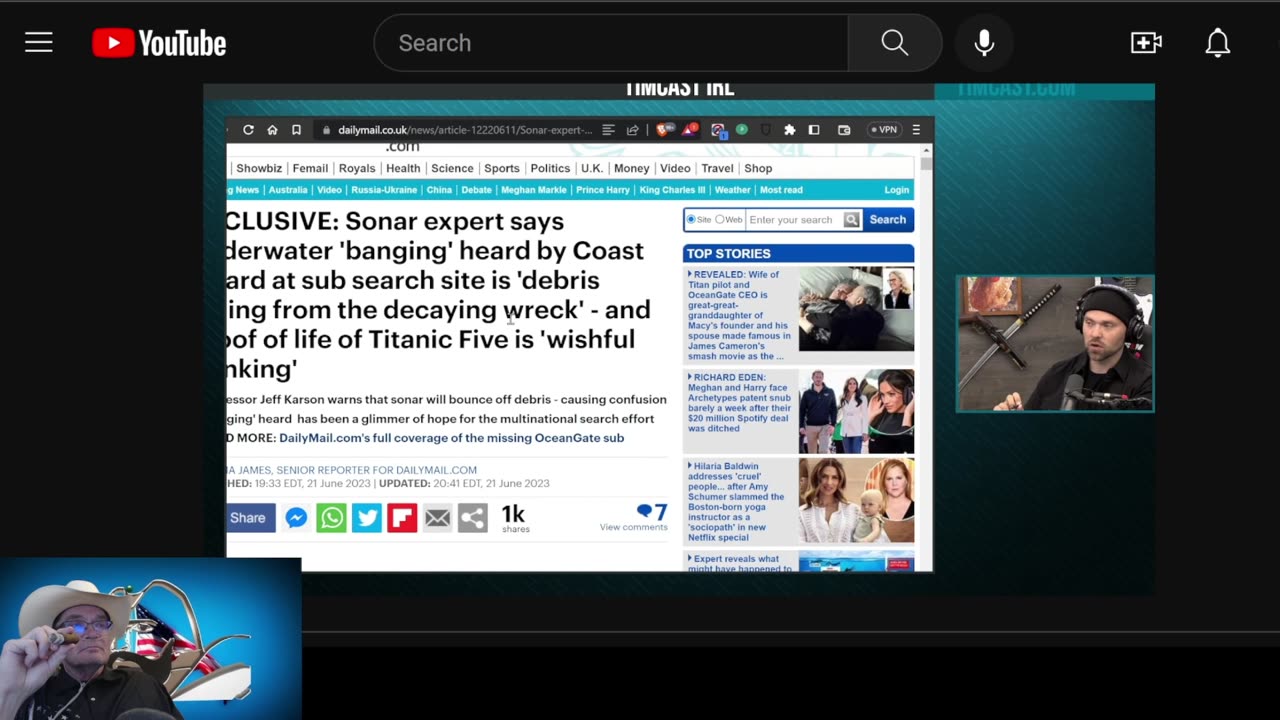Click Australia in the blue subnav

(x=288, y=190)
